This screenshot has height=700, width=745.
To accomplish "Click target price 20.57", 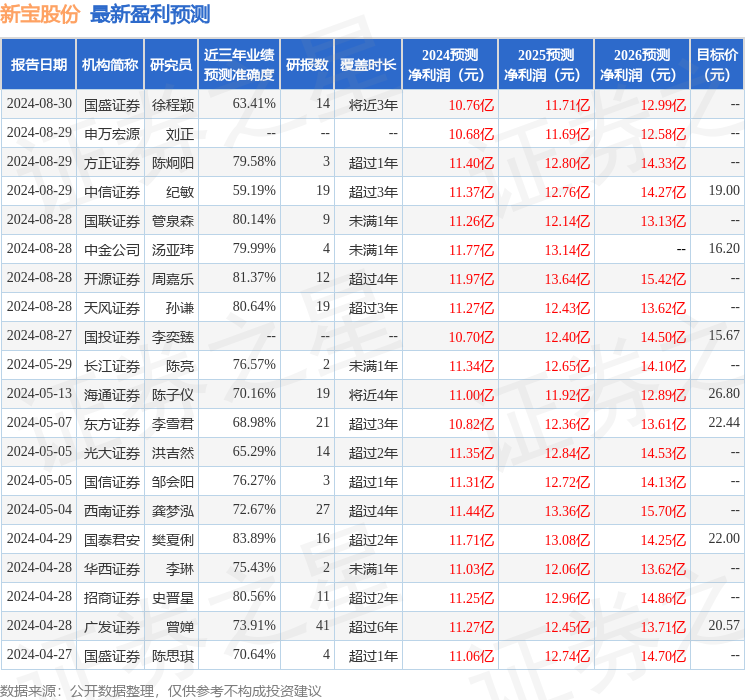I will (724, 625).
